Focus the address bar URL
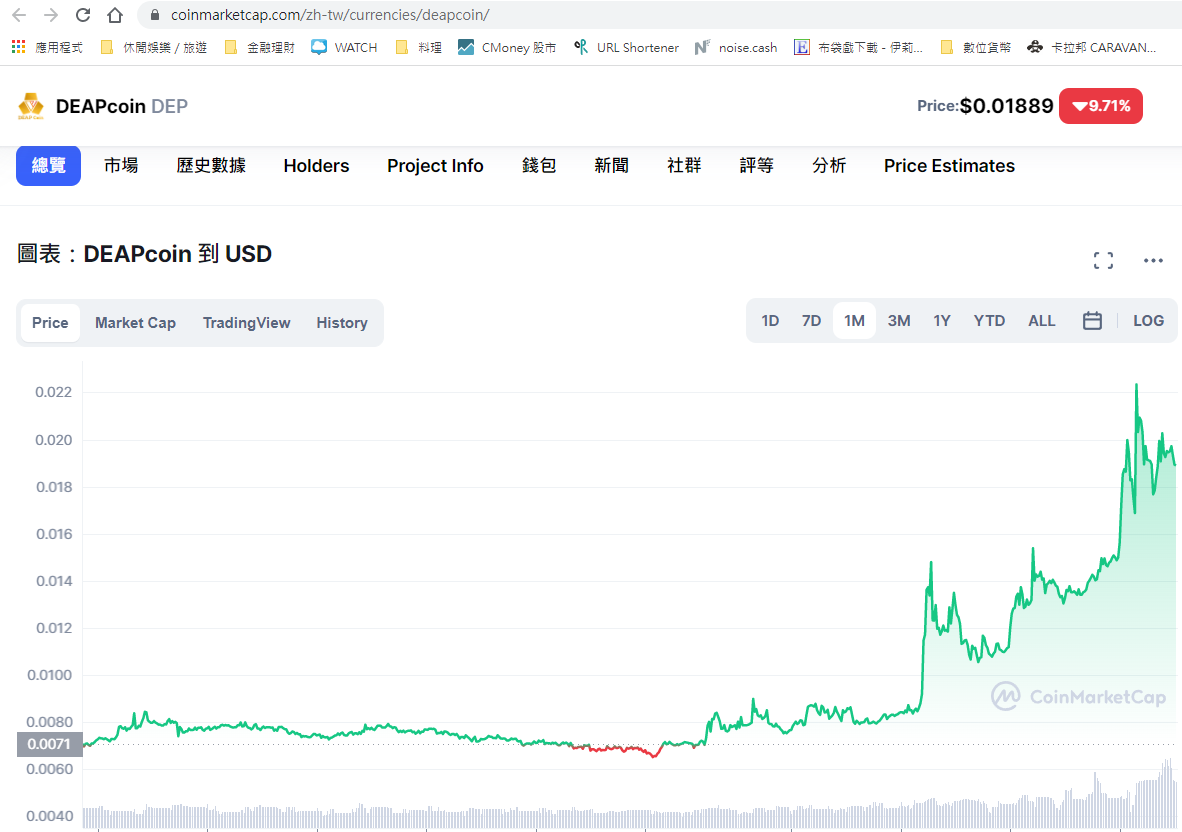 click(329, 15)
